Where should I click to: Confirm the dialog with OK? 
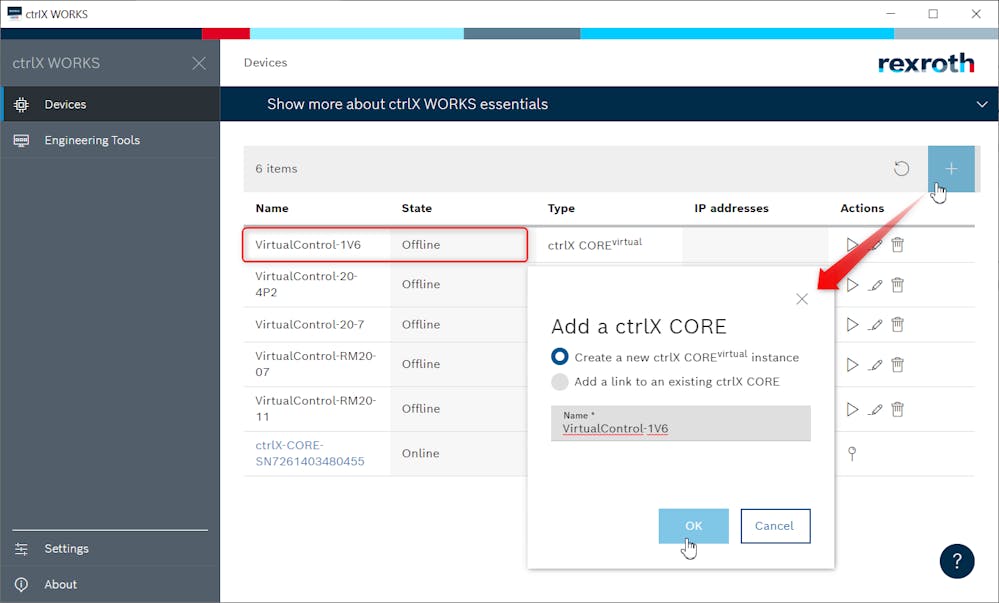pyautogui.click(x=693, y=526)
